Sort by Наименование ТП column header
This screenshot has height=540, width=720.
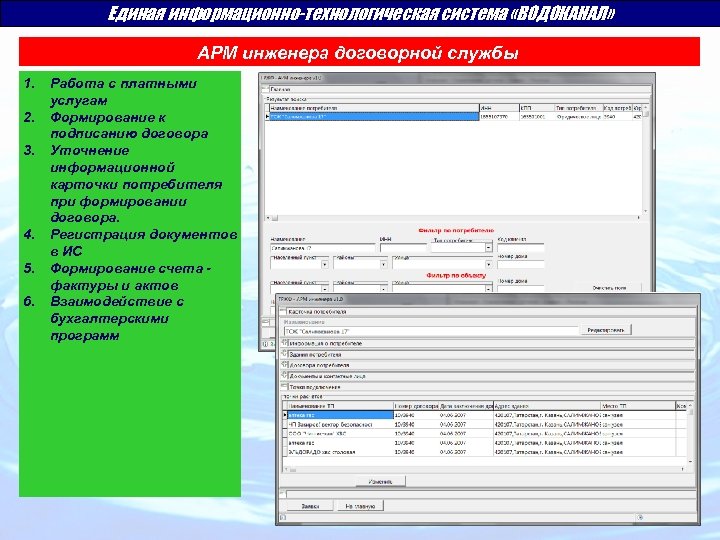click(340, 406)
